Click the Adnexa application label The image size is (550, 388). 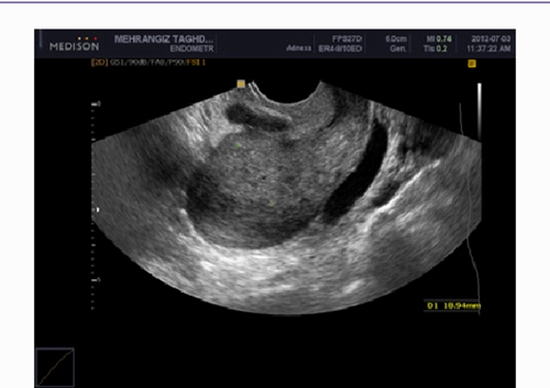(299, 48)
